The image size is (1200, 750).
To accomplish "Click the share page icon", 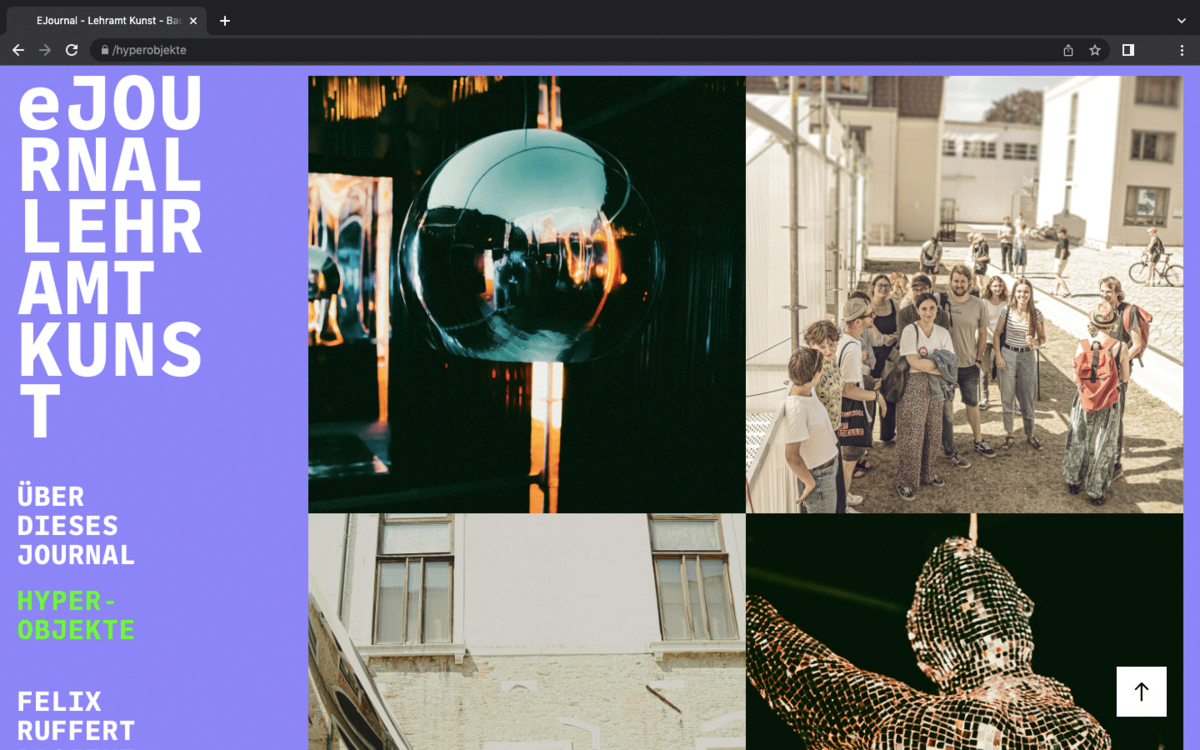I will [x=1068, y=50].
